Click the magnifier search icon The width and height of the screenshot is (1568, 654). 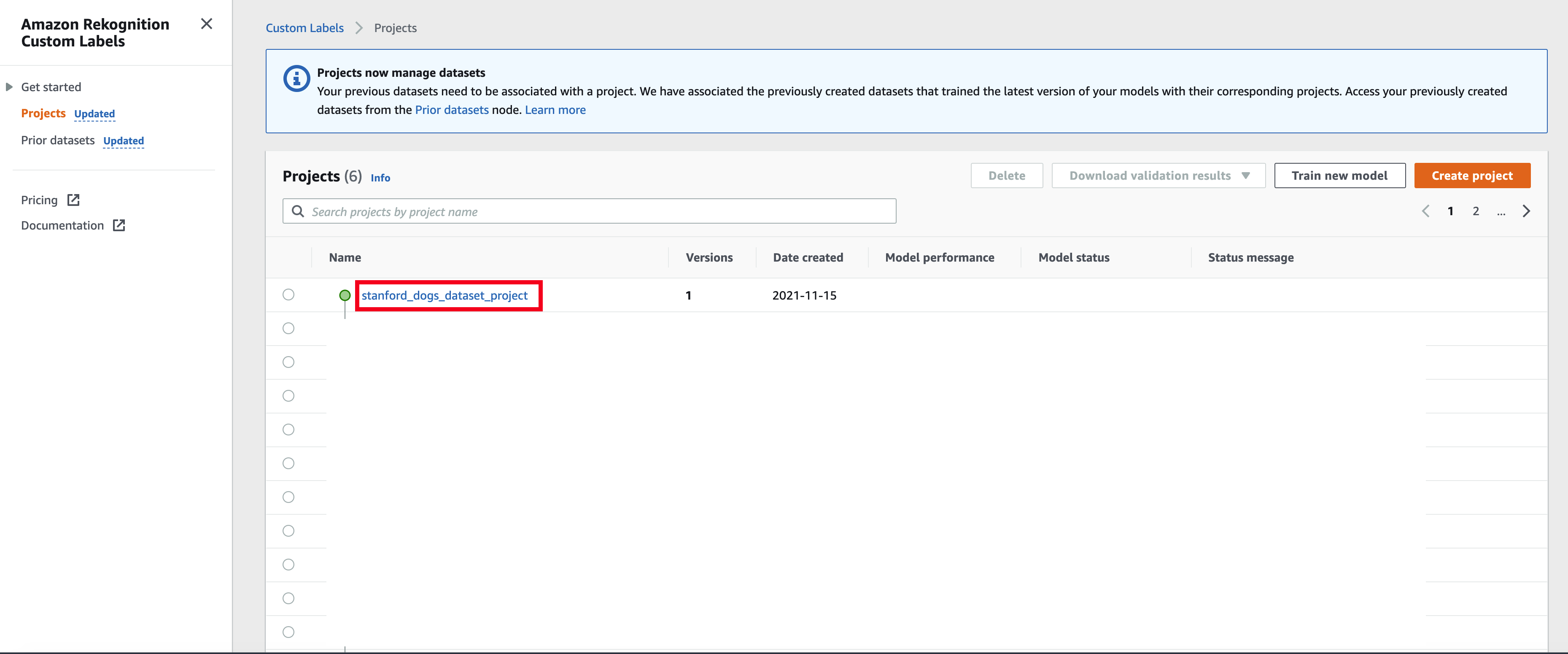point(298,211)
